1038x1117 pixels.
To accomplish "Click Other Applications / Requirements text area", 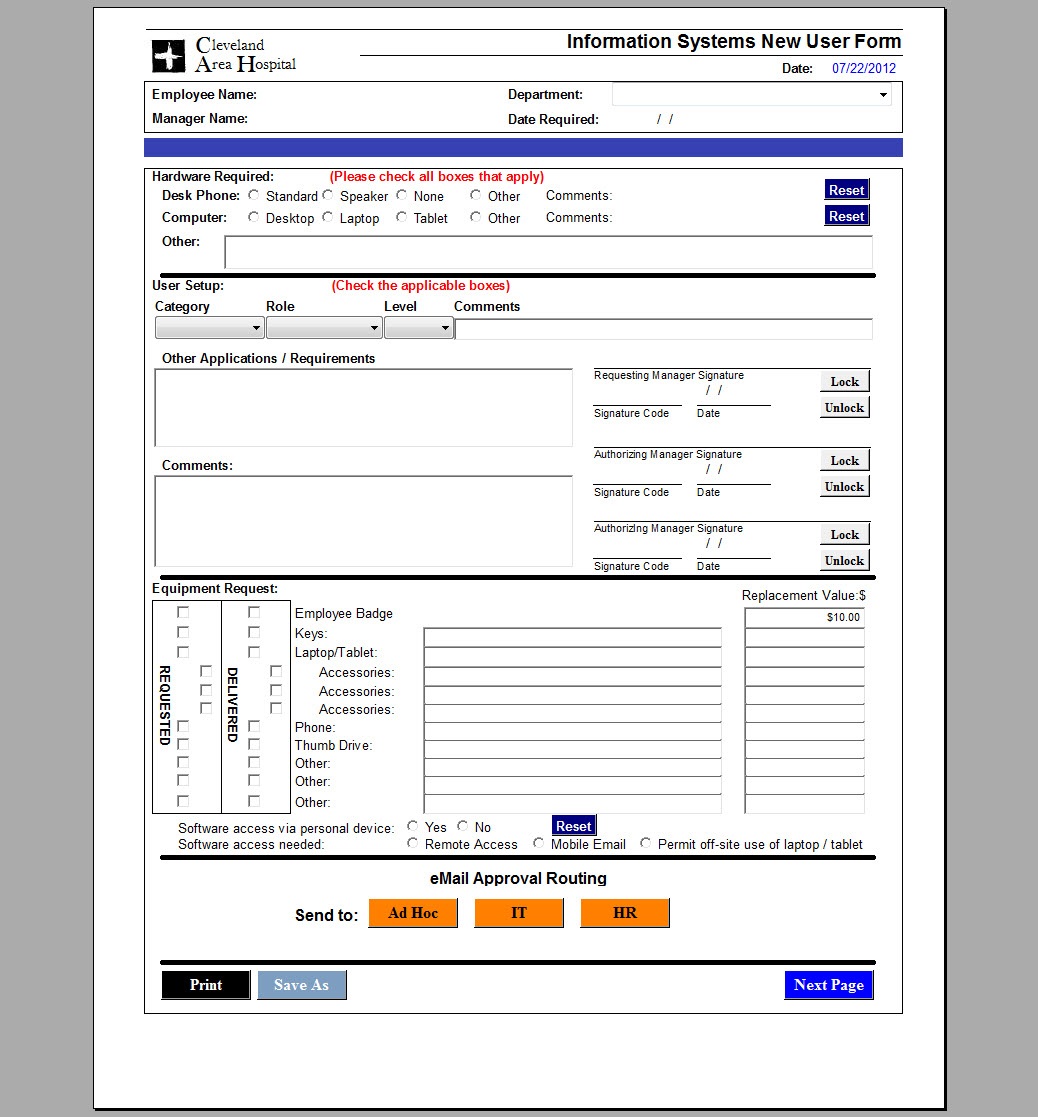I will (363, 407).
